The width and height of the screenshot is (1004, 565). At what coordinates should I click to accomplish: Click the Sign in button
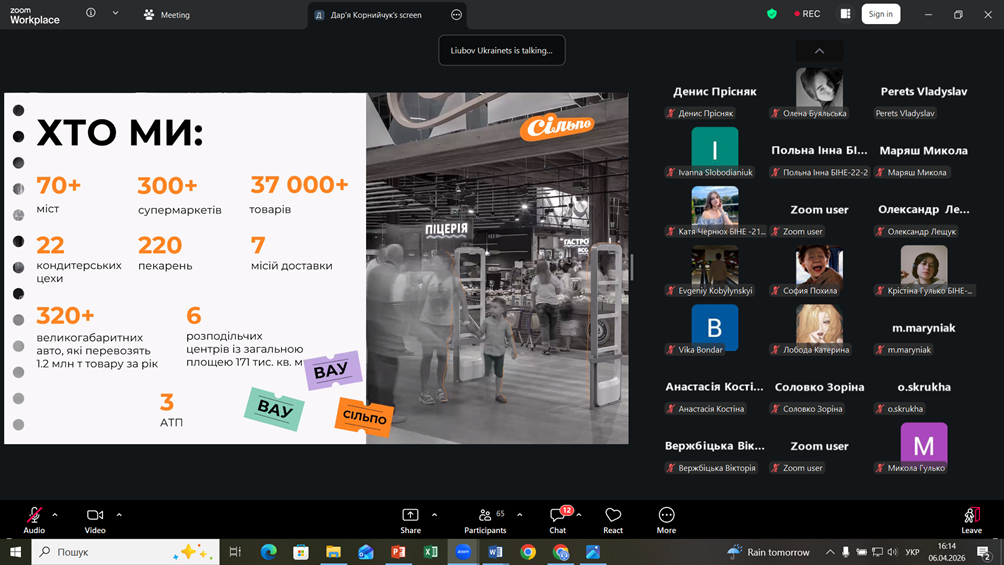(880, 14)
